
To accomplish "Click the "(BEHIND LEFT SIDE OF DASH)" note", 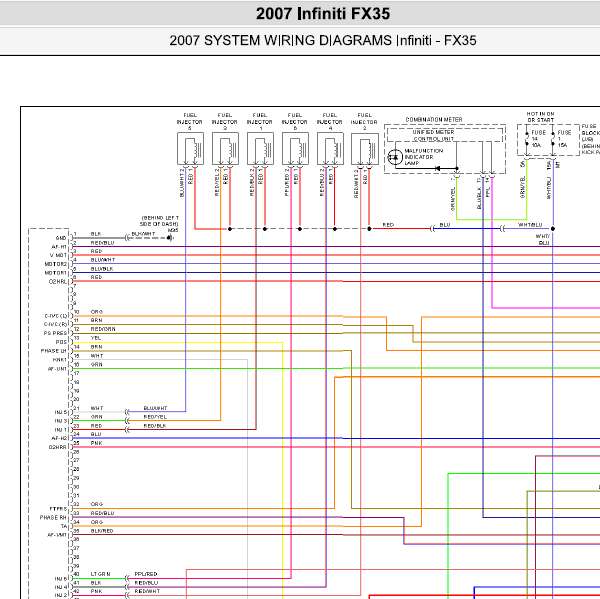I will tap(160, 221).
